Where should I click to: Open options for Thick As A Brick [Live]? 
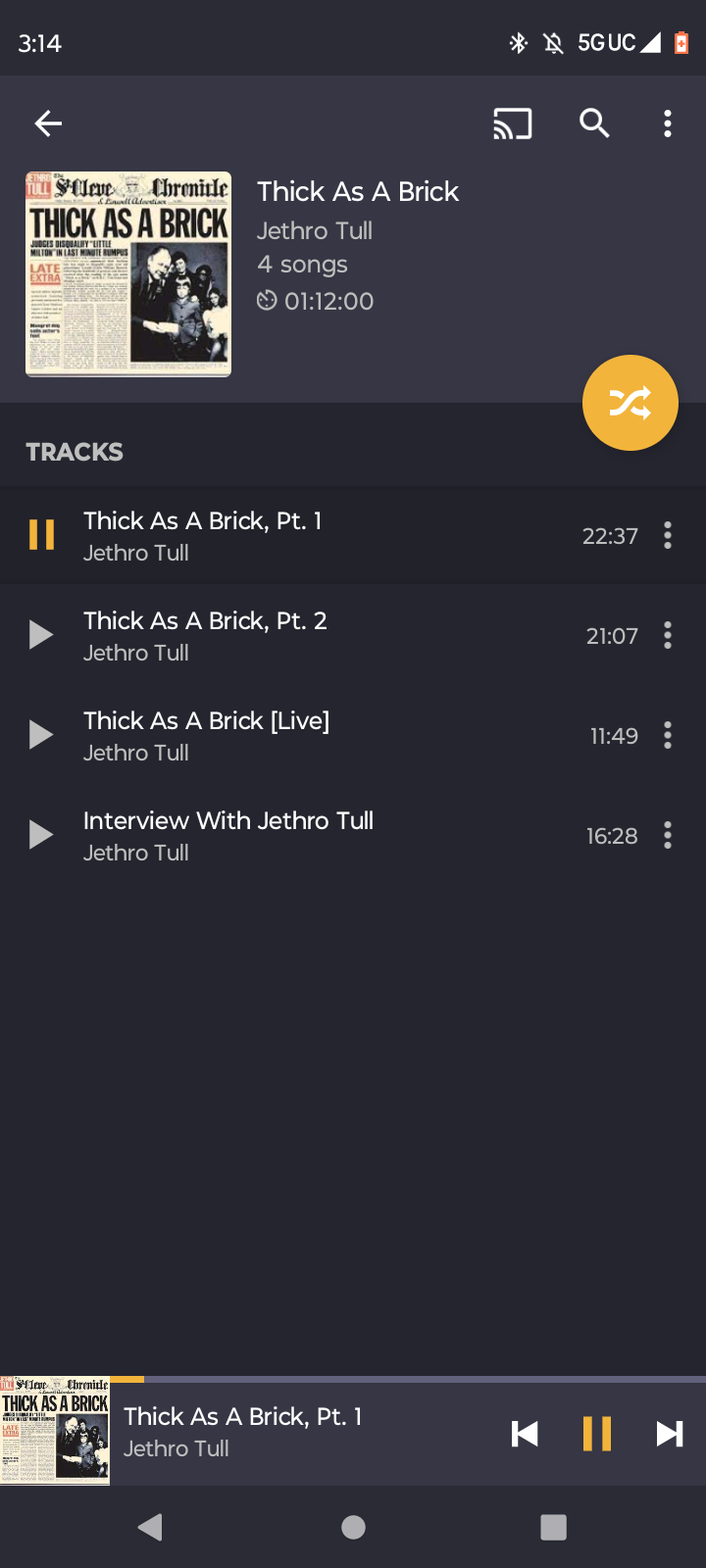pyautogui.click(x=668, y=735)
